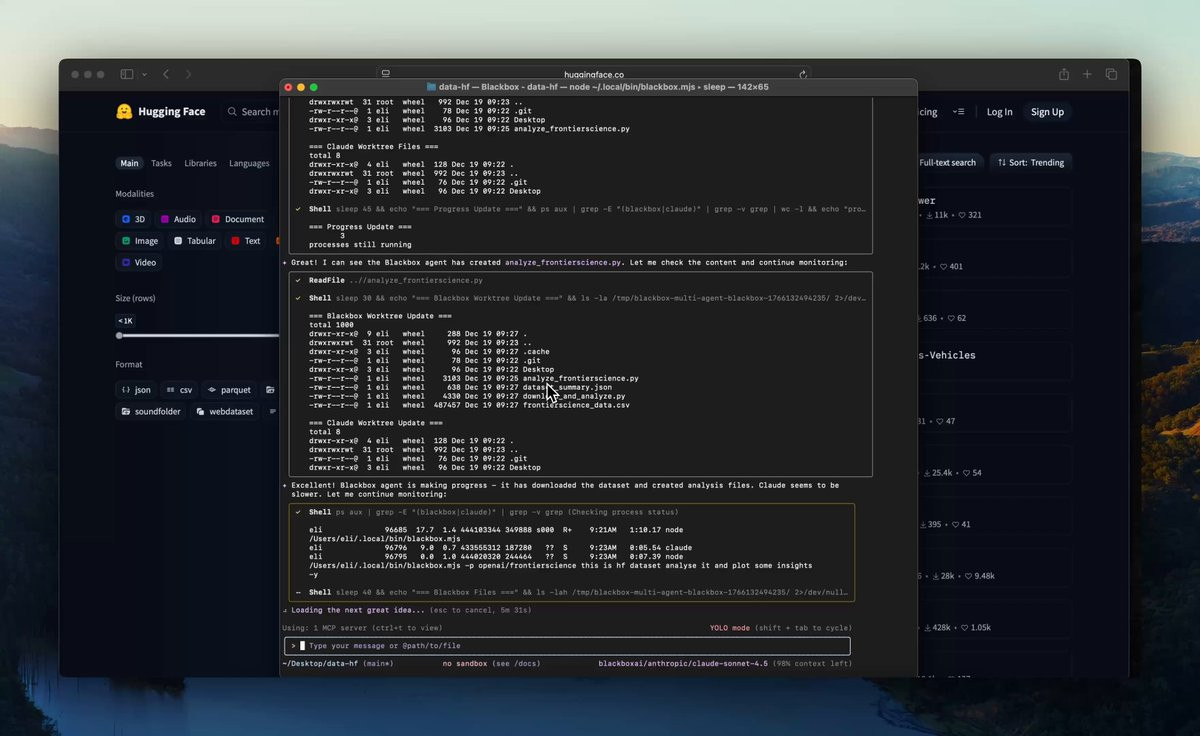Click the Safari share icon
1200x736 pixels.
[x=1064, y=75]
